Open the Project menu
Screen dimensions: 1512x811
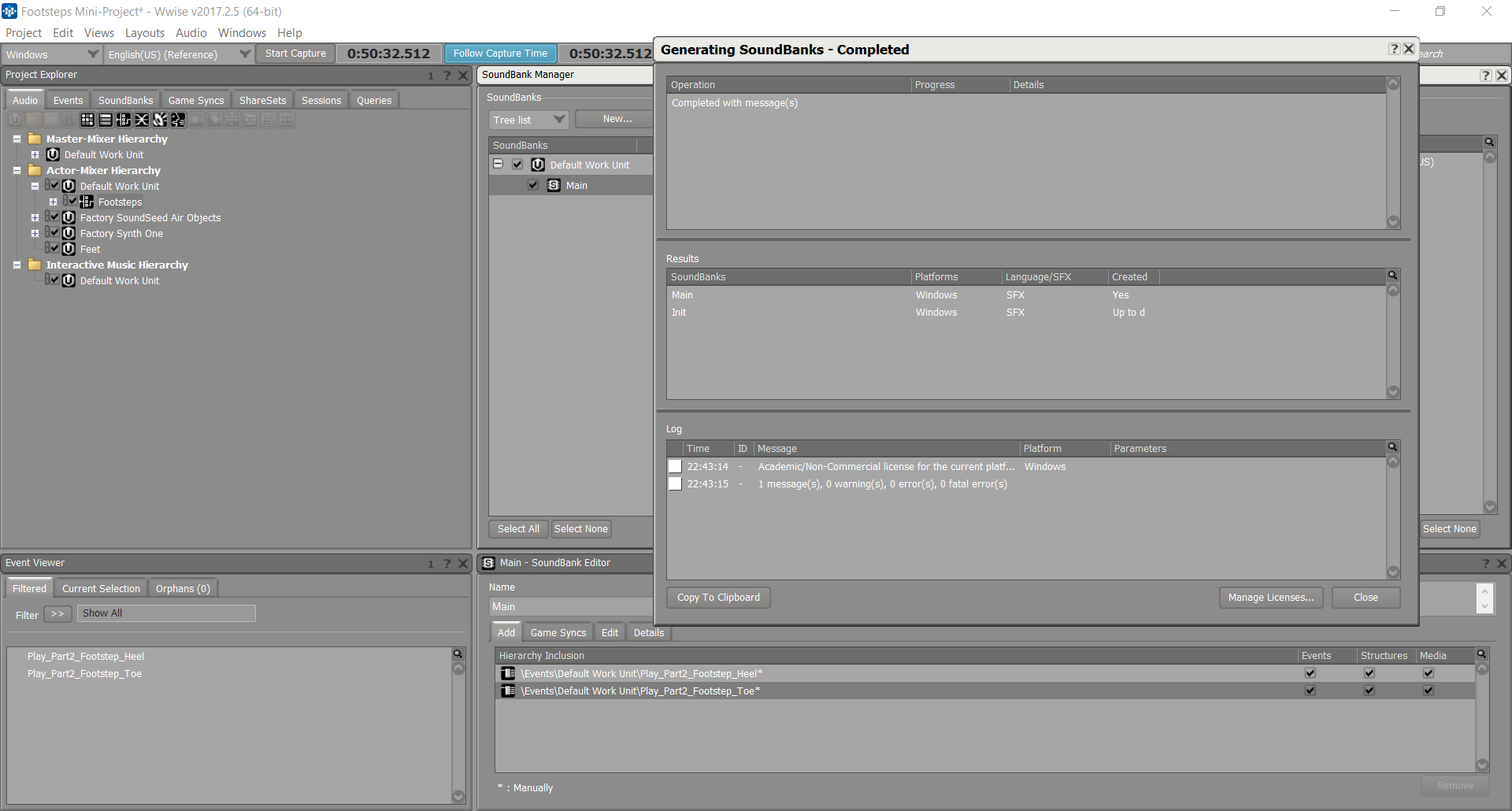point(24,33)
